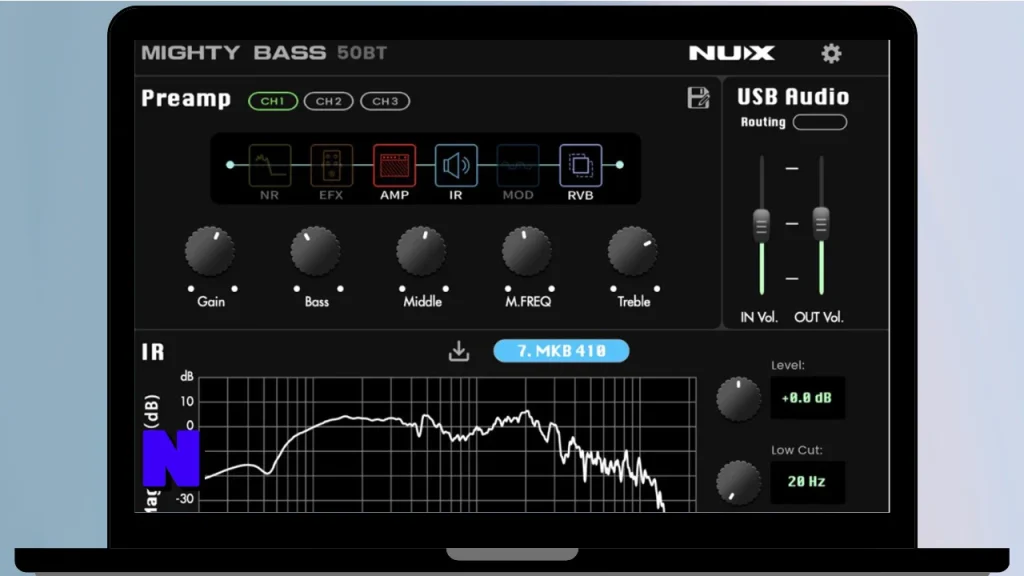
Task: Select the AMP block in signal chain
Action: point(394,165)
